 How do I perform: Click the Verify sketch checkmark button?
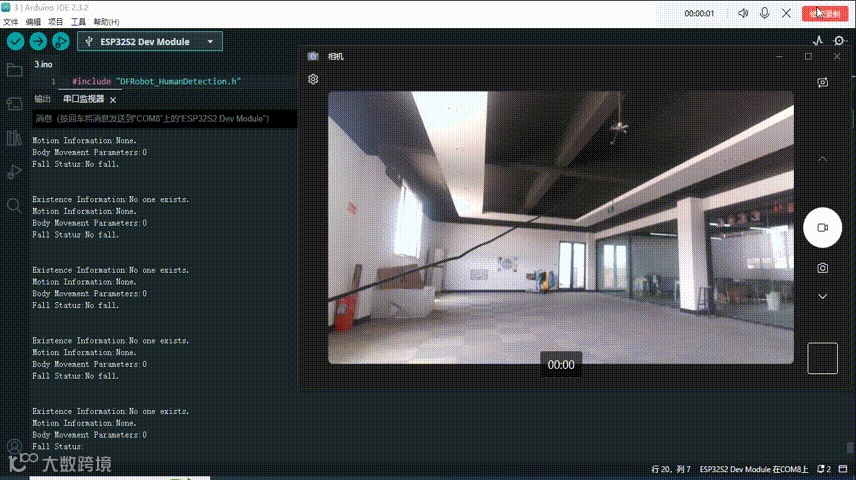[x=15, y=42]
